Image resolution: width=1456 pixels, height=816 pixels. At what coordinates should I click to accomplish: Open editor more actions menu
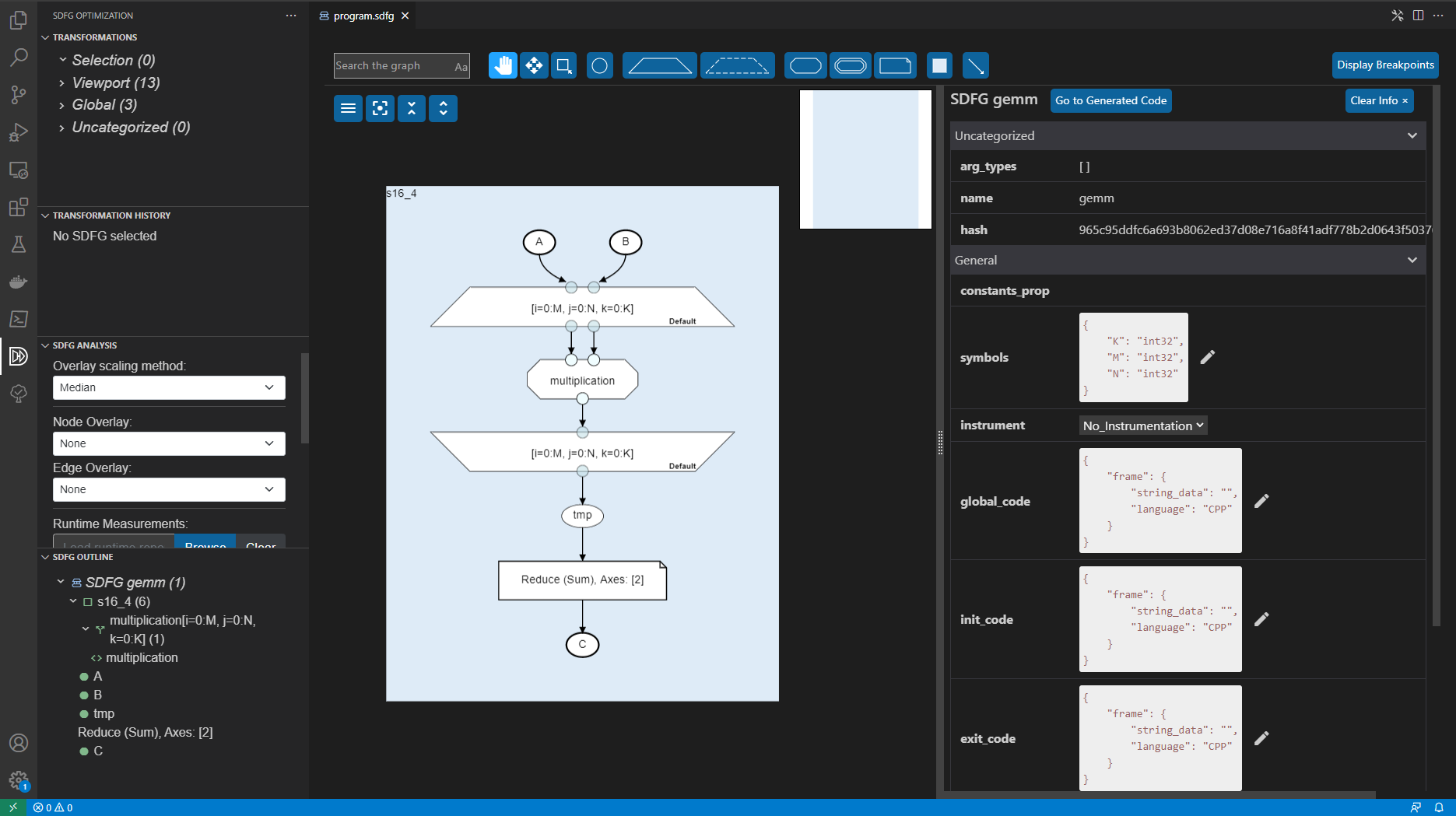pos(1438,16)
